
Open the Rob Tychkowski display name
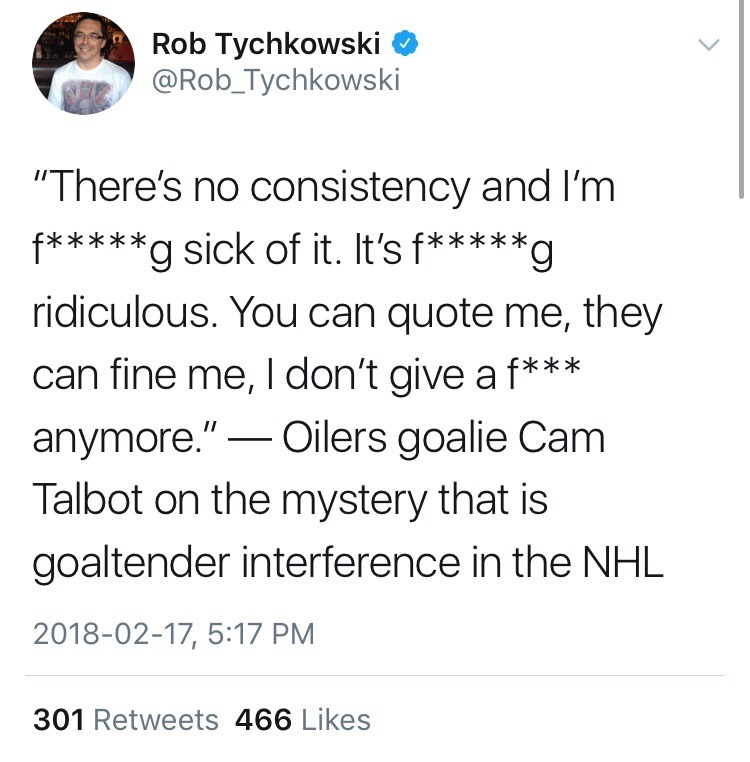265,43
